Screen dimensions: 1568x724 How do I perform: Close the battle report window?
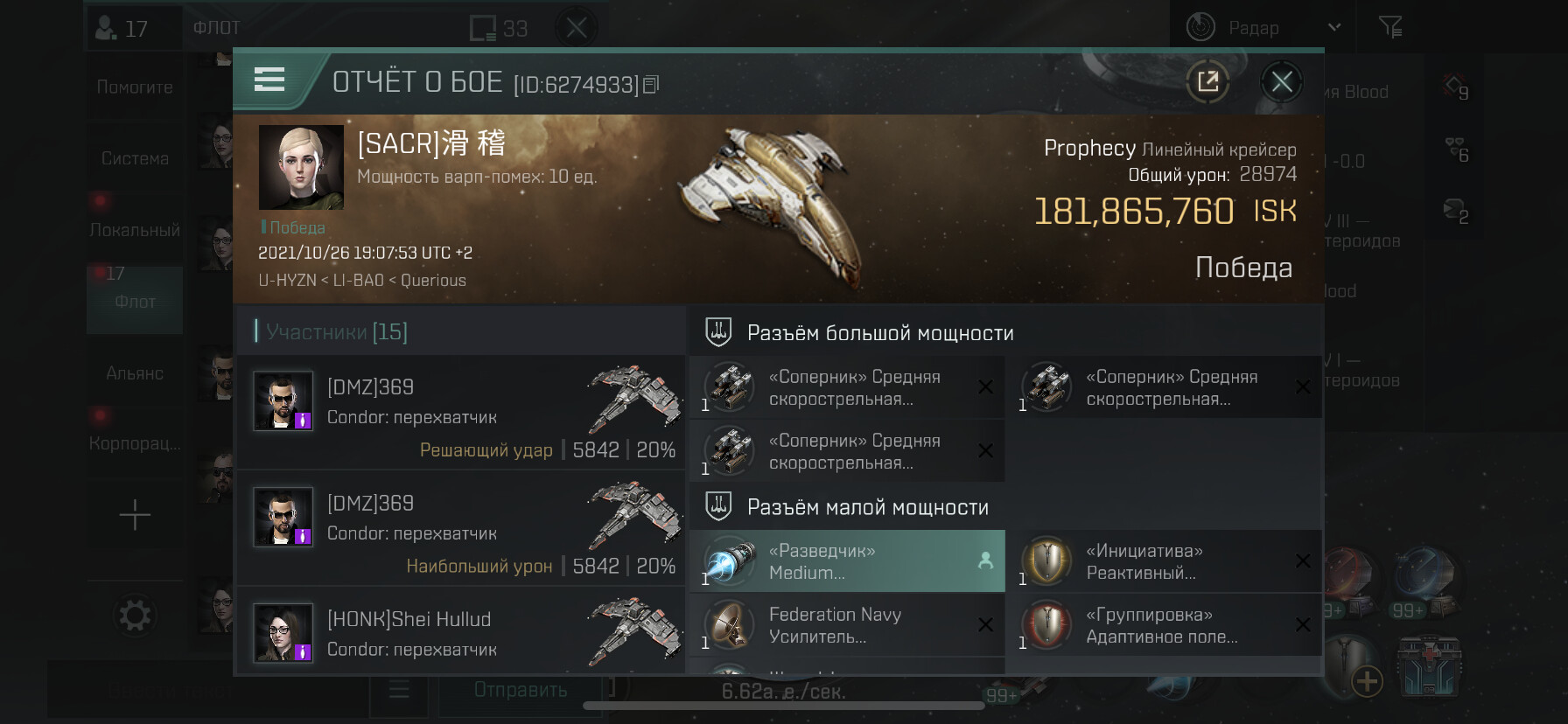tap(1282, 82)
